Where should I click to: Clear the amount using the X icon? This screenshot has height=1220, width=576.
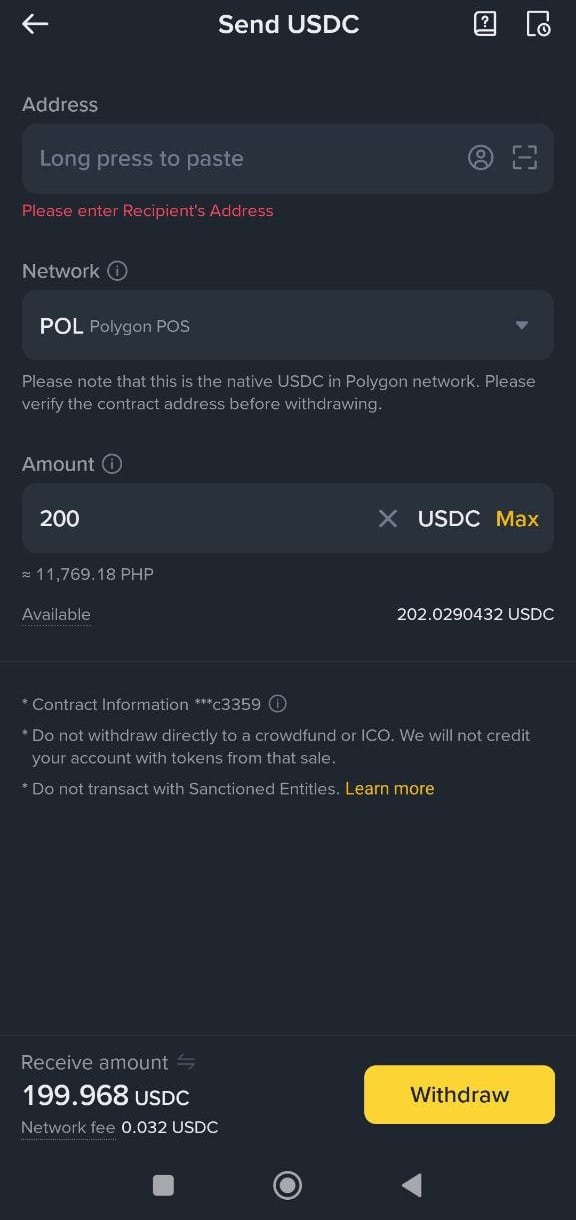(x=388, y=518)
